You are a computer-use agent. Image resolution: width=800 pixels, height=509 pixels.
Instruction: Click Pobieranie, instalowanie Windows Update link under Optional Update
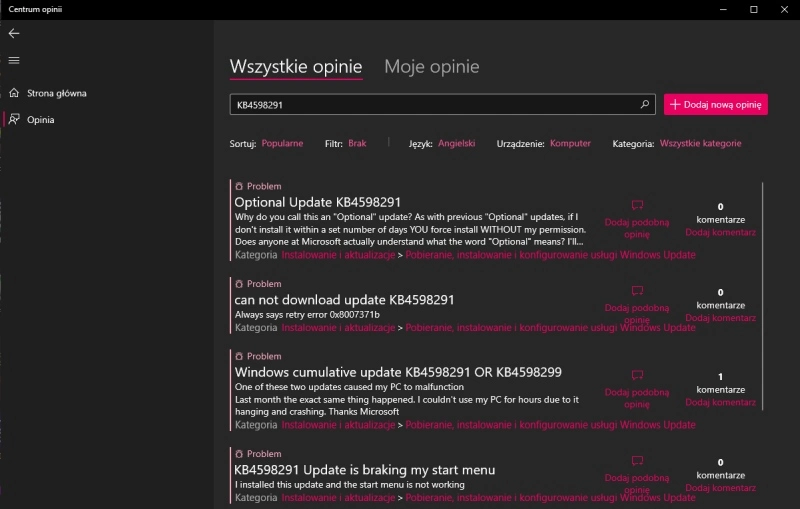point(550,254)
